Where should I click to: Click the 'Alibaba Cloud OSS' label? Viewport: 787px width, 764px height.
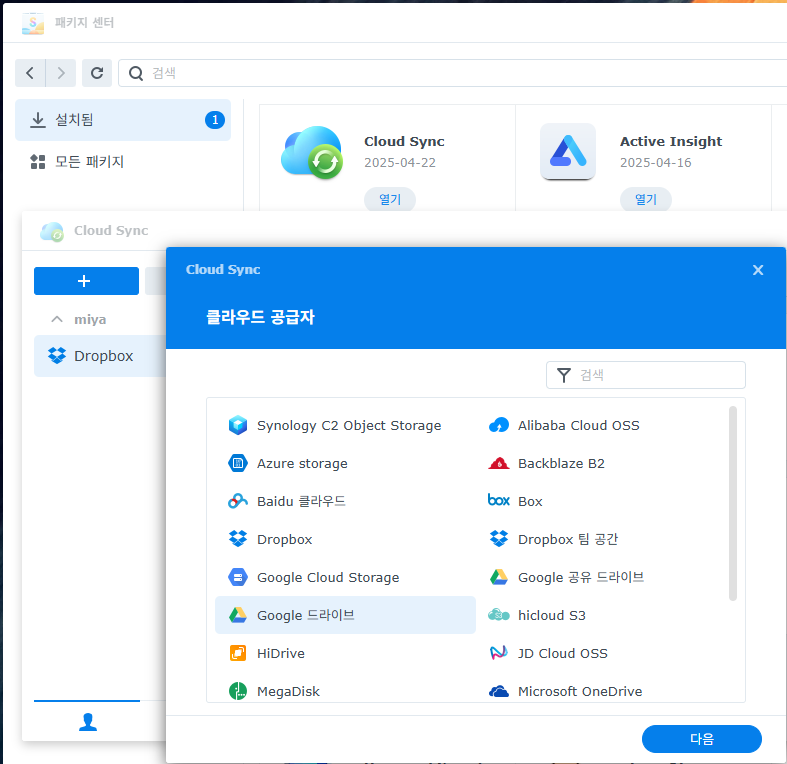click(x=579, y=426)
